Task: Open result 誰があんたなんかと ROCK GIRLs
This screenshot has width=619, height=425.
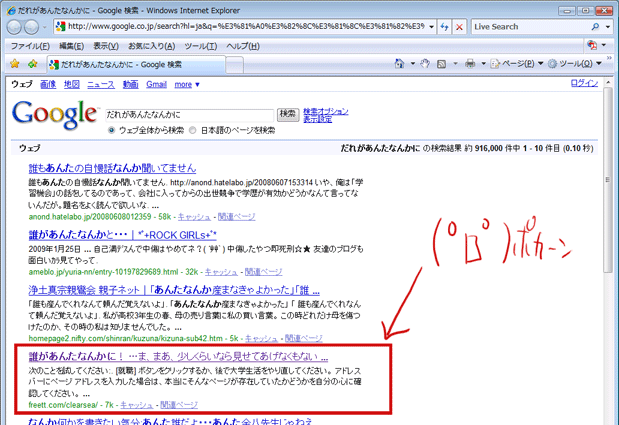Action: [122, 235]
